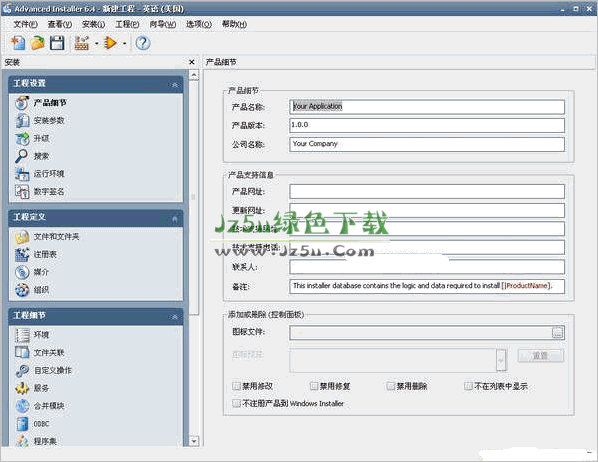The image size is (598, 462).
Task: Open the 搜索 magnifier icon
Action: (22, 156)
